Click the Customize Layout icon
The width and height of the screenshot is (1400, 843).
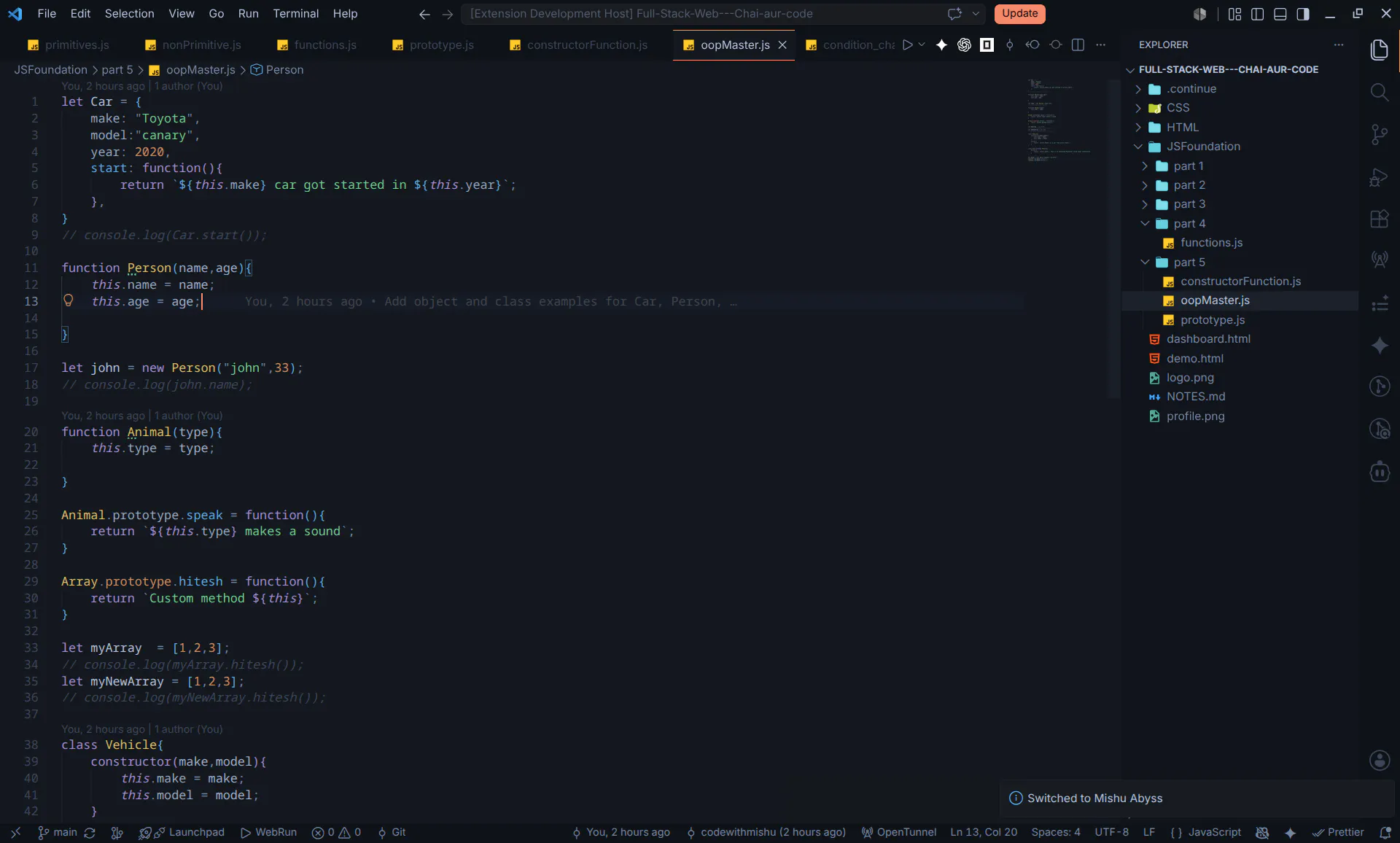[x=1234, y=14]
